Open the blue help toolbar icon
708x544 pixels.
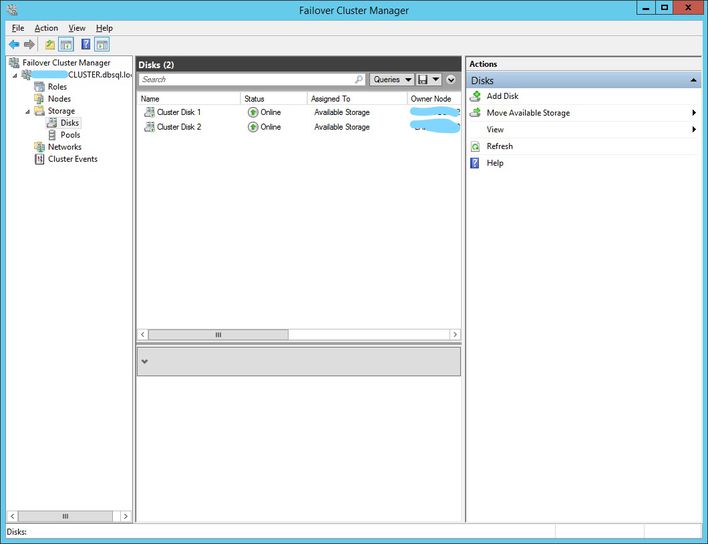(x=85, y=44)
